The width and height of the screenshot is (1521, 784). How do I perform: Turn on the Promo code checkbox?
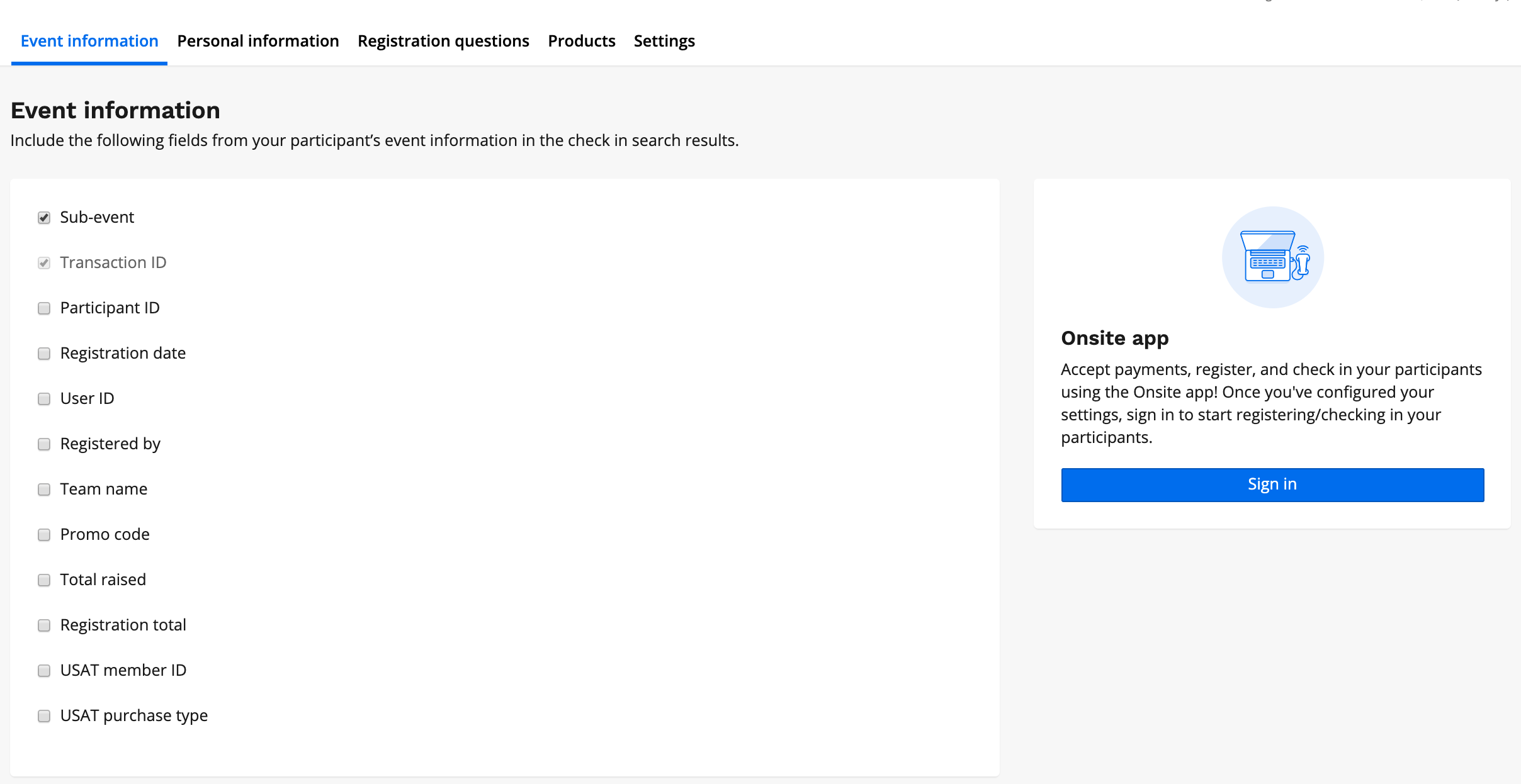[44, 535]
